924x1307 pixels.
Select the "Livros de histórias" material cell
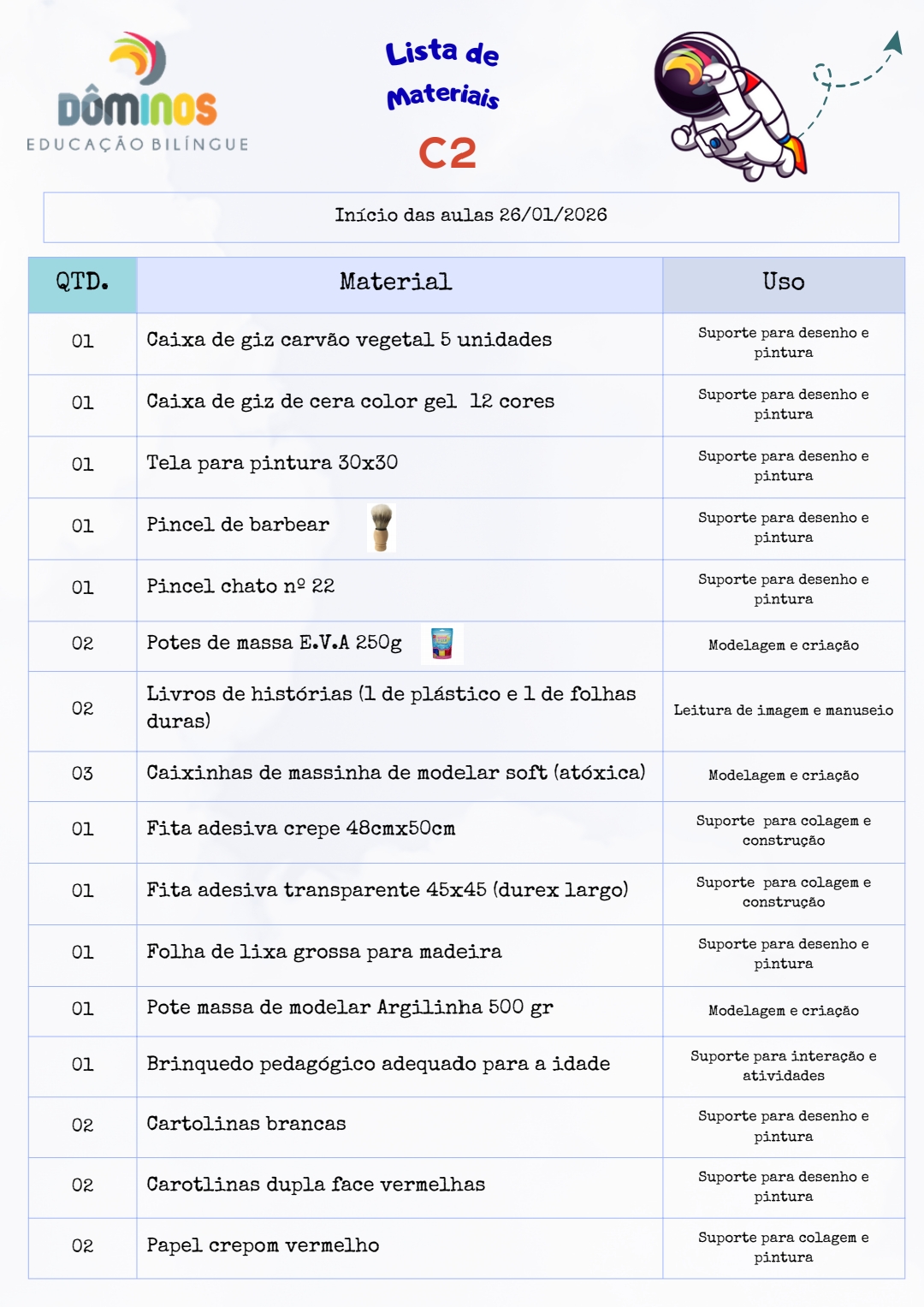point(391,708)
